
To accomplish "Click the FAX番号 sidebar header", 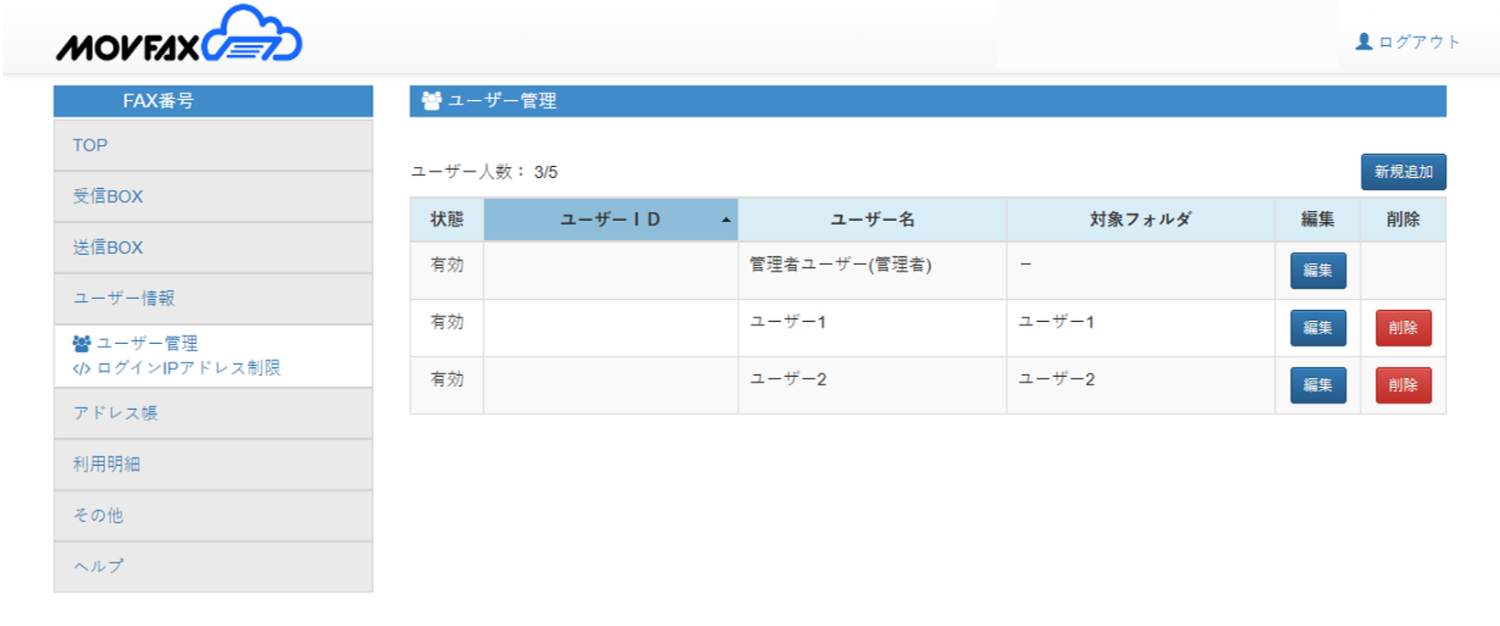I will (x=213, y=101).
